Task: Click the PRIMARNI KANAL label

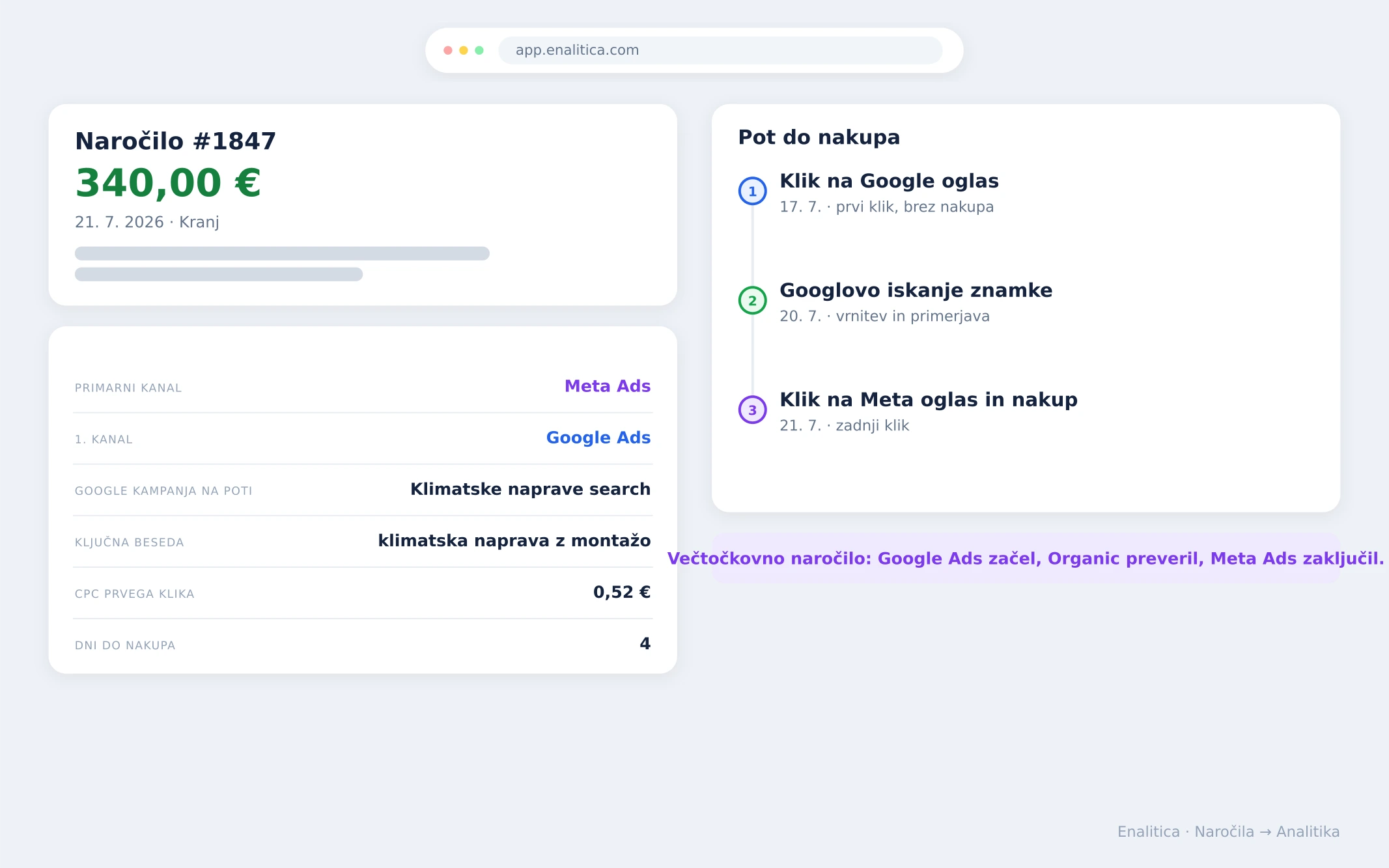Action: pyautogui.click(x=128, y=388)
